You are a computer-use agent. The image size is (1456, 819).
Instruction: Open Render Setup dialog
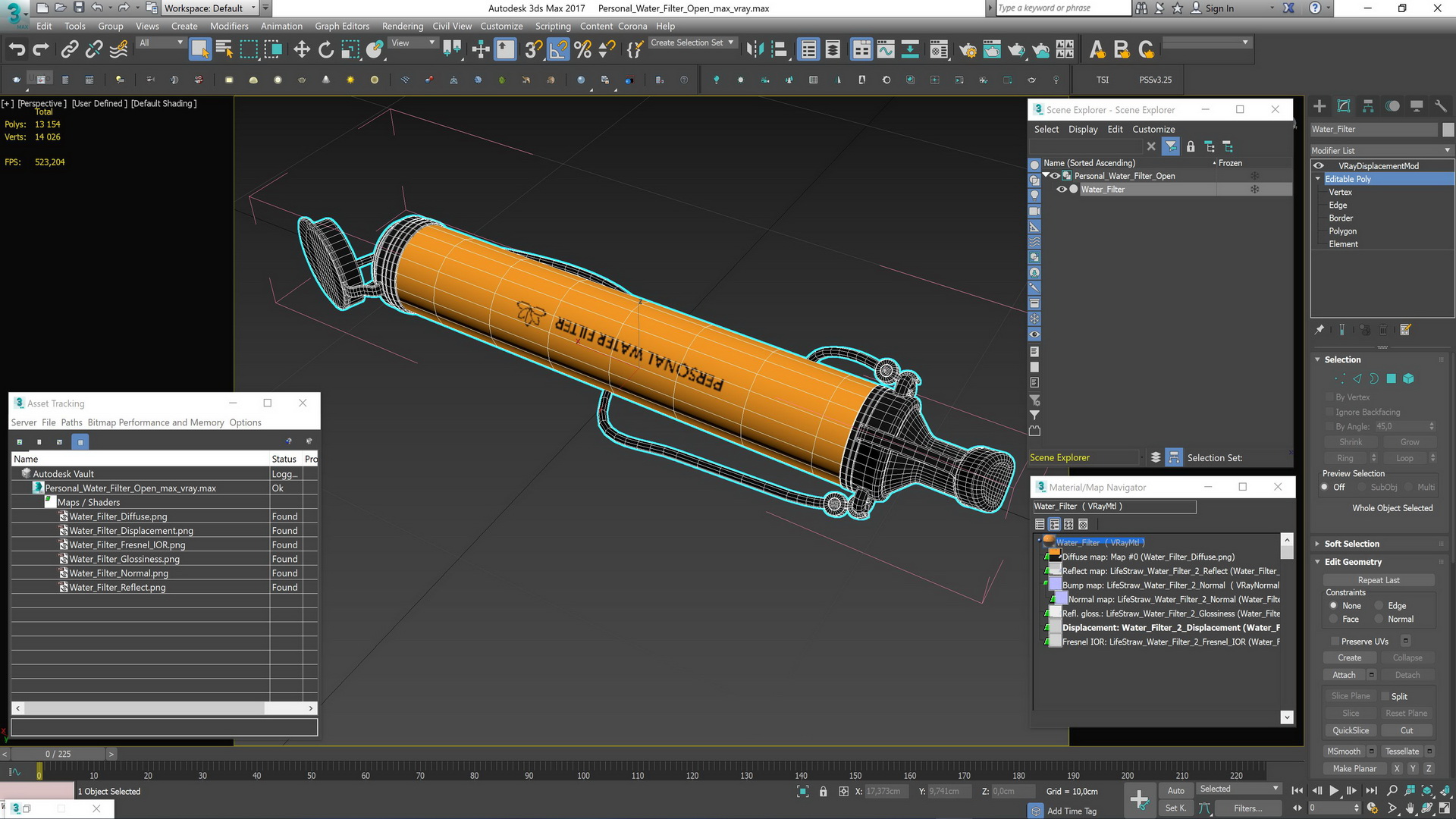point(968,50)
